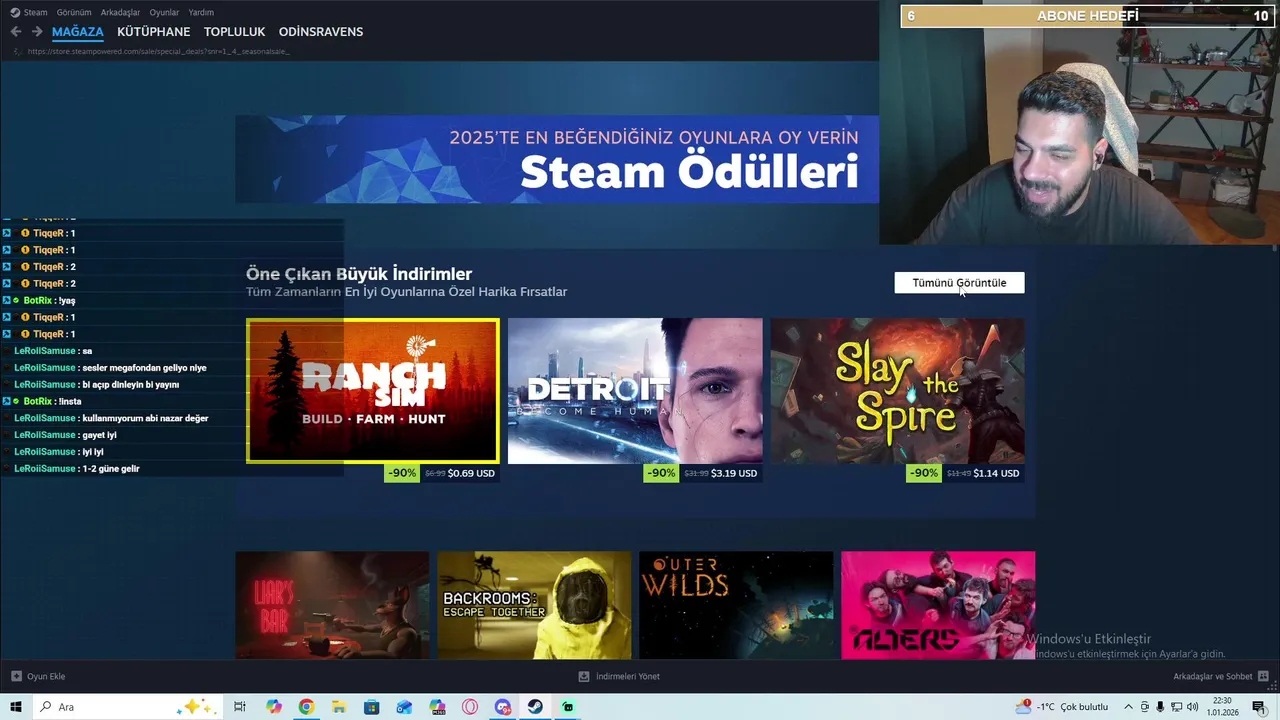
Task: Open the Görünüm menu
Action: coord(74,12)
